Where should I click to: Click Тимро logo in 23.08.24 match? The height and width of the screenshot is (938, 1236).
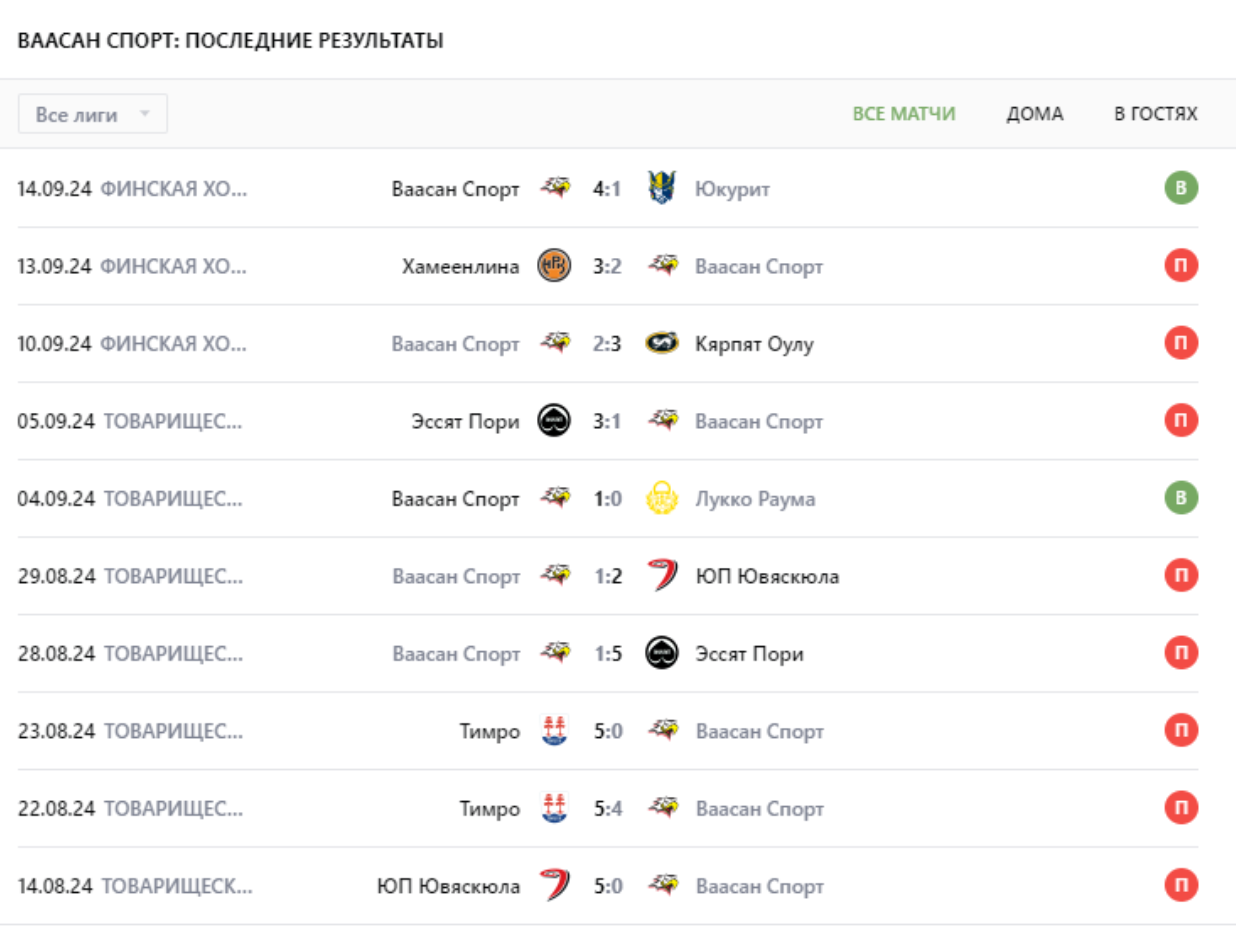pyautogui.click(x=555, y=731)
